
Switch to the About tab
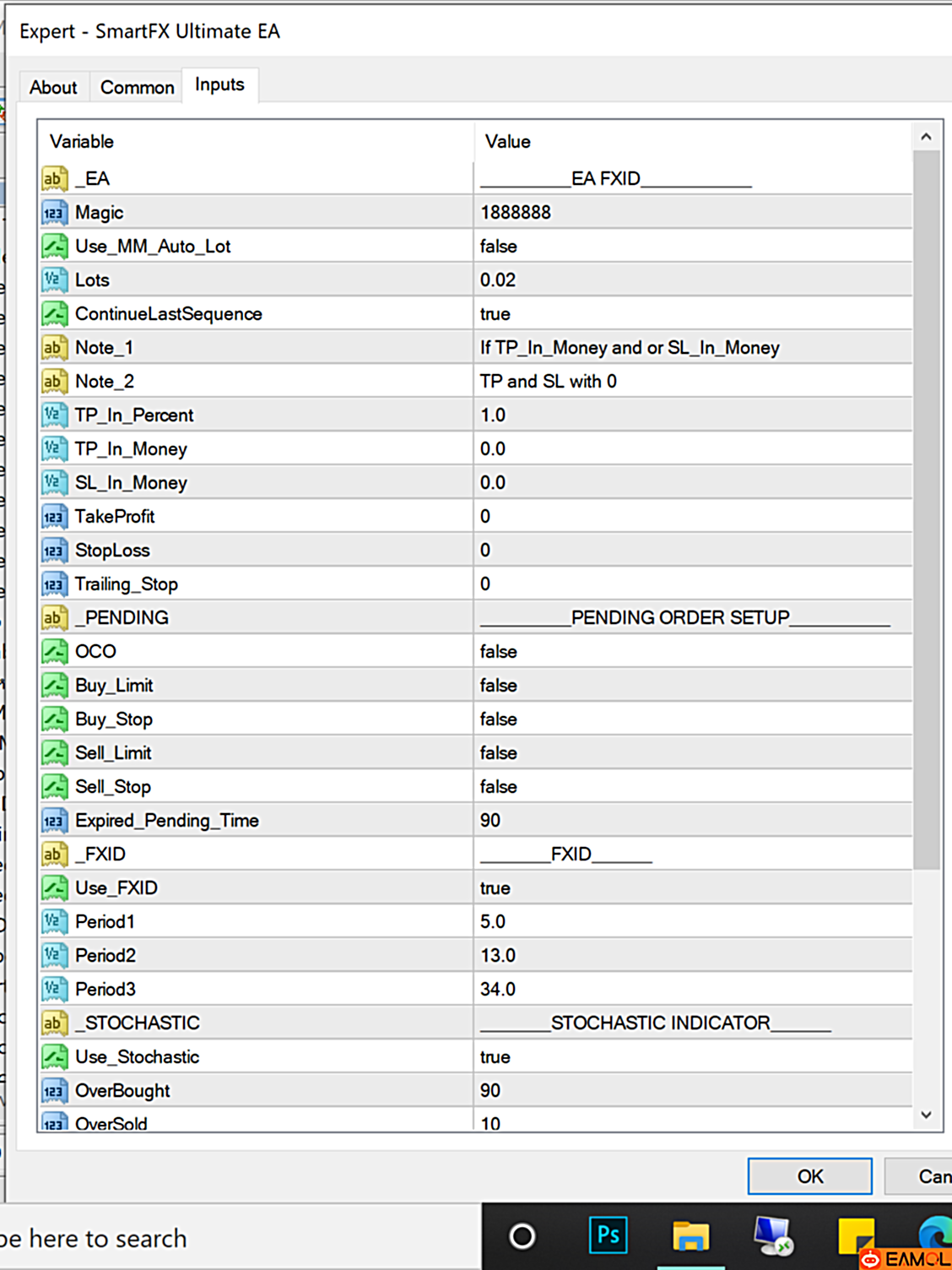click(x=53, y=87)
